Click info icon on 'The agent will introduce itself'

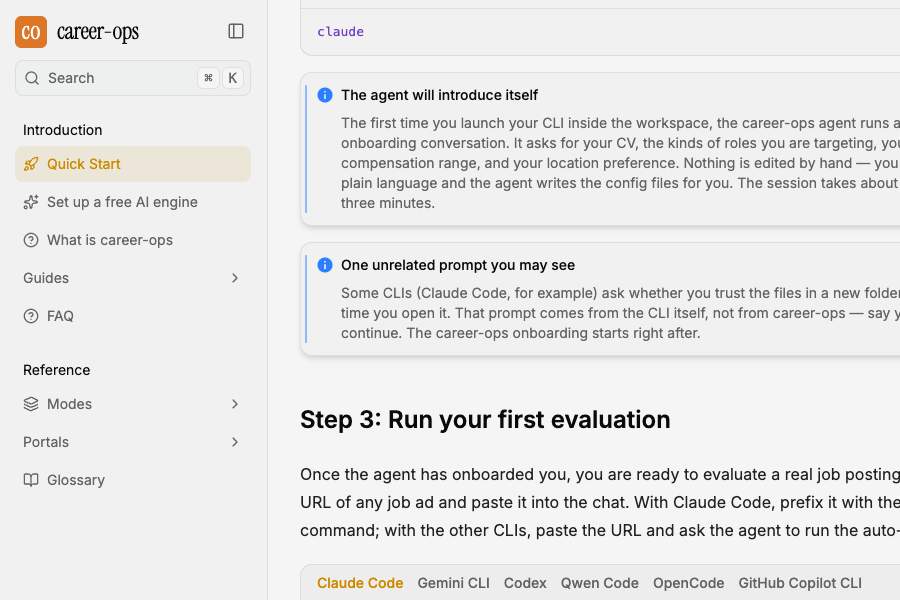(325, 95)
